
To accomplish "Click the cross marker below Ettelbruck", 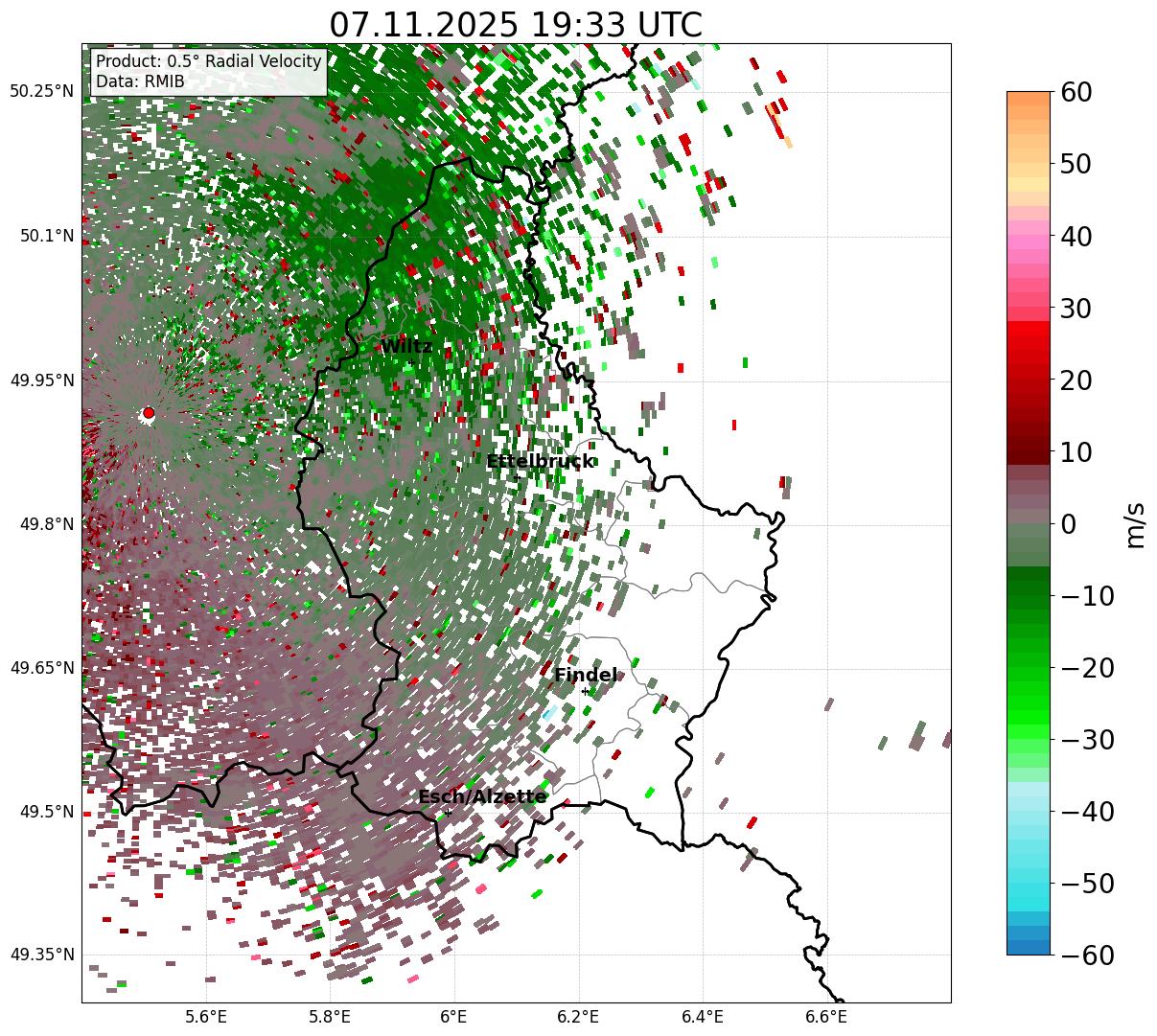I will point(516,477).
